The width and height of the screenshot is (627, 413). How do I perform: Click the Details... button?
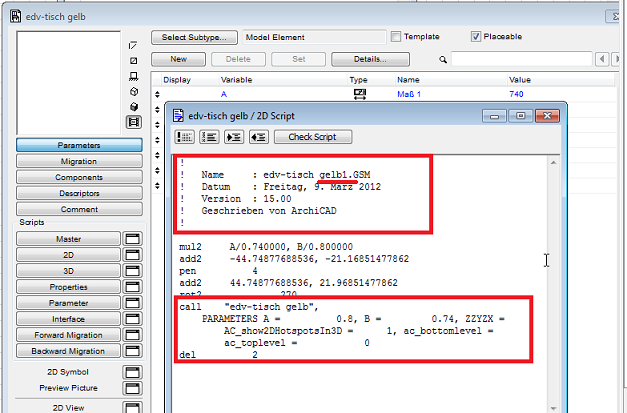[370, 59]
